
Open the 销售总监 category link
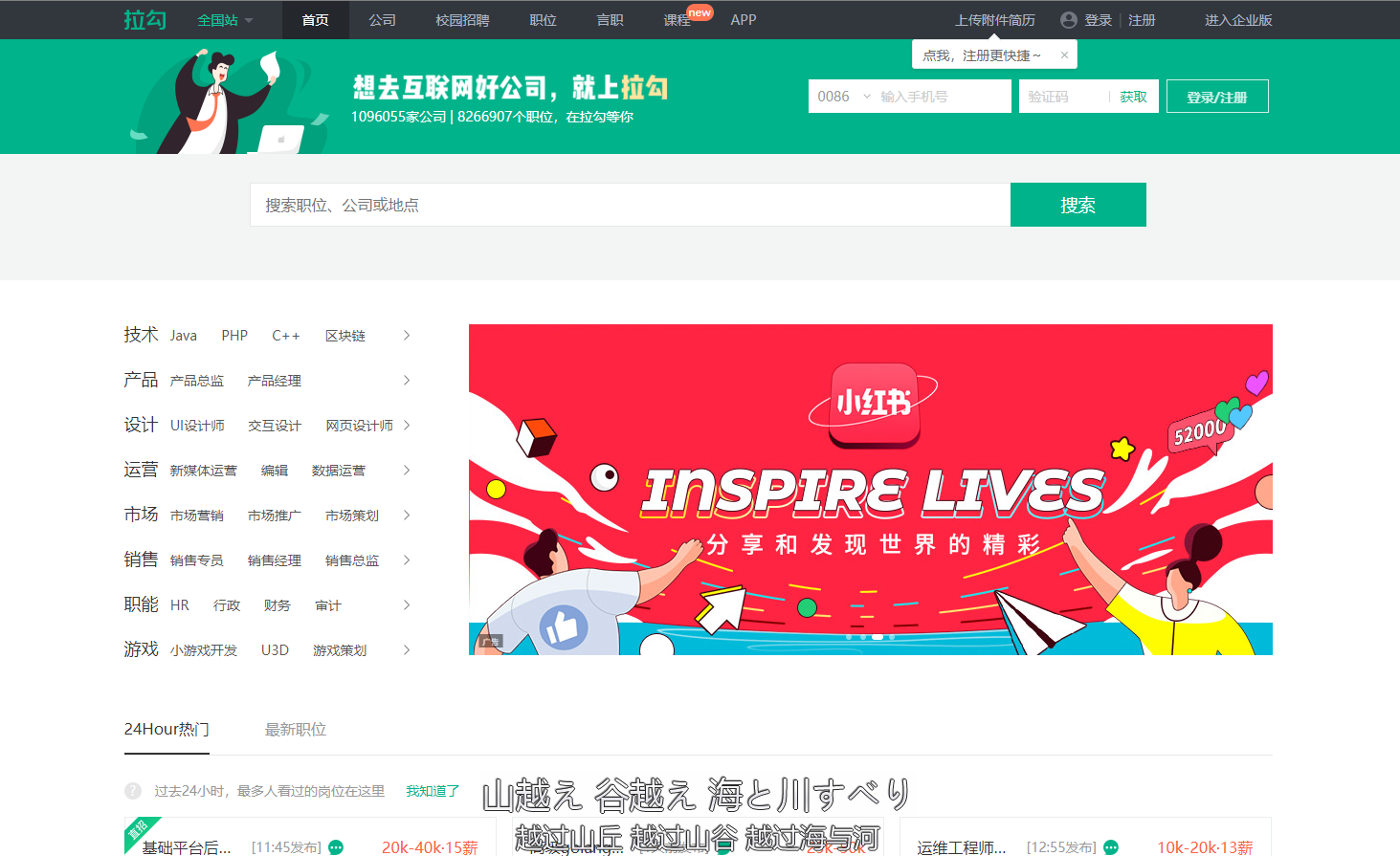point(352,560)
